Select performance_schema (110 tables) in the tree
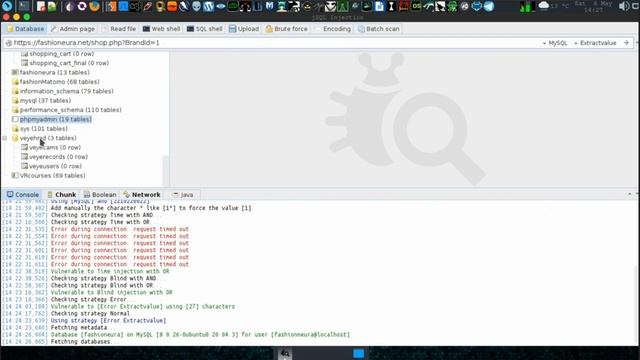Image resolution: width=640 pixels, height=360 pixels. [x=71, y=110]
